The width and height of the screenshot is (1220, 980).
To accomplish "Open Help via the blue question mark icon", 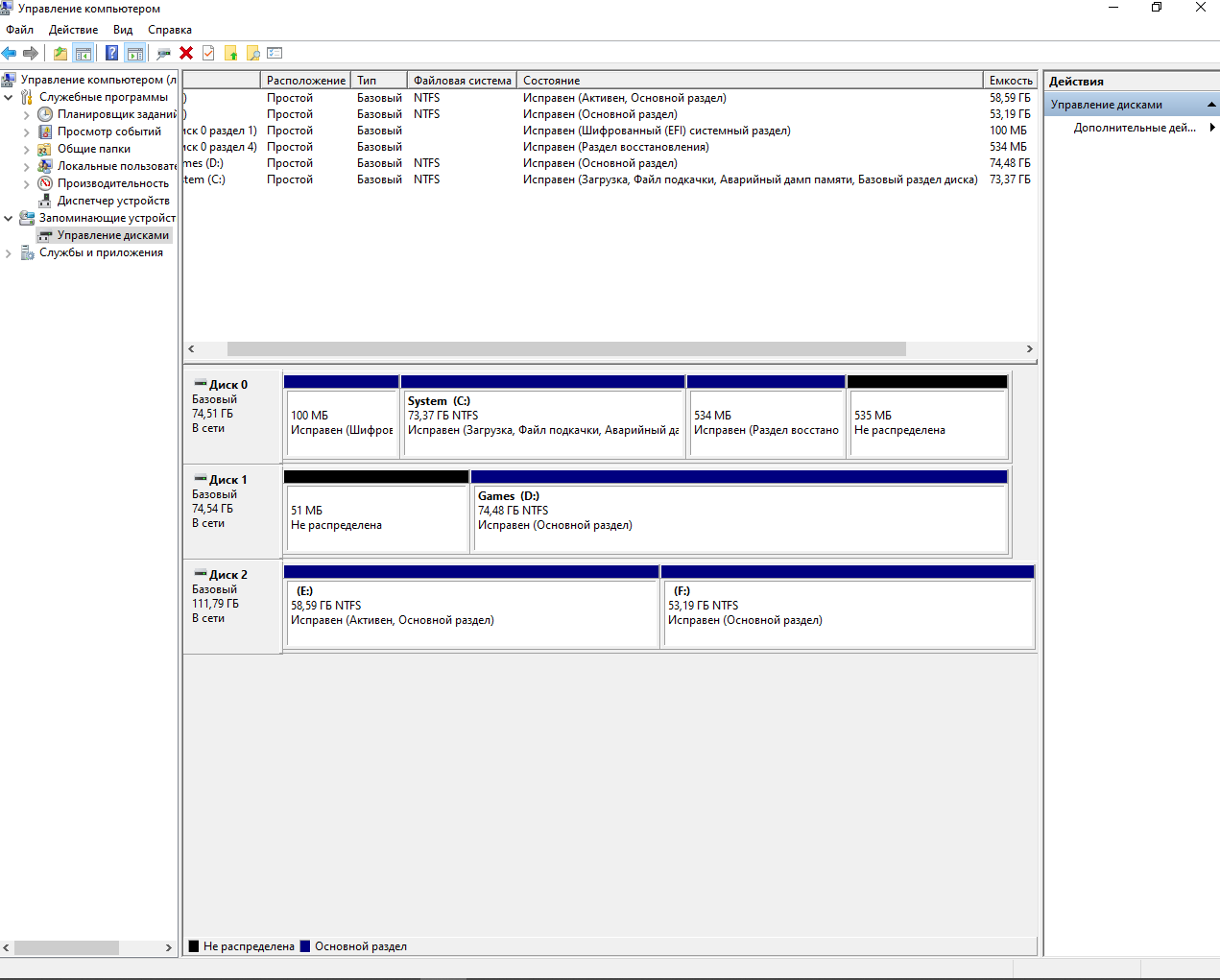I will [112, 53].
